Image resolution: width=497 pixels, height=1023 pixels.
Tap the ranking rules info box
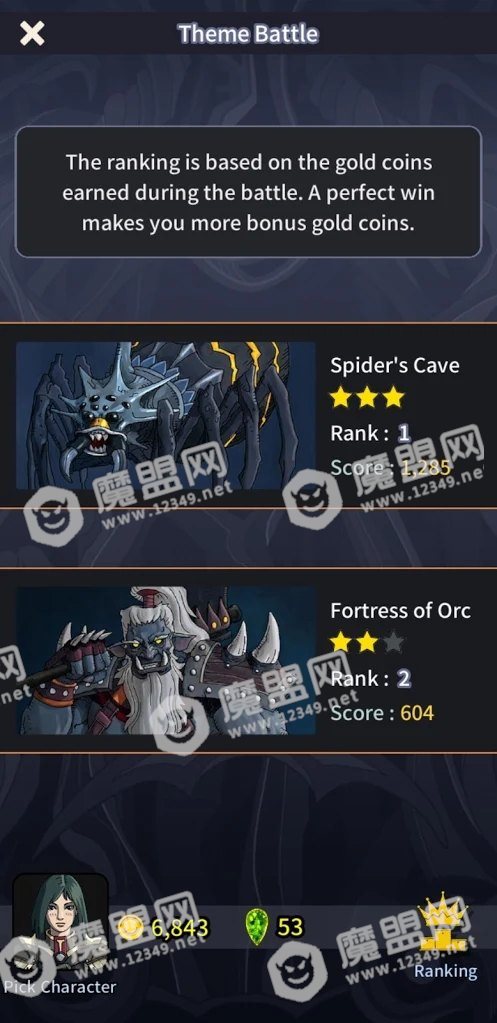click(x=248, y=192)
